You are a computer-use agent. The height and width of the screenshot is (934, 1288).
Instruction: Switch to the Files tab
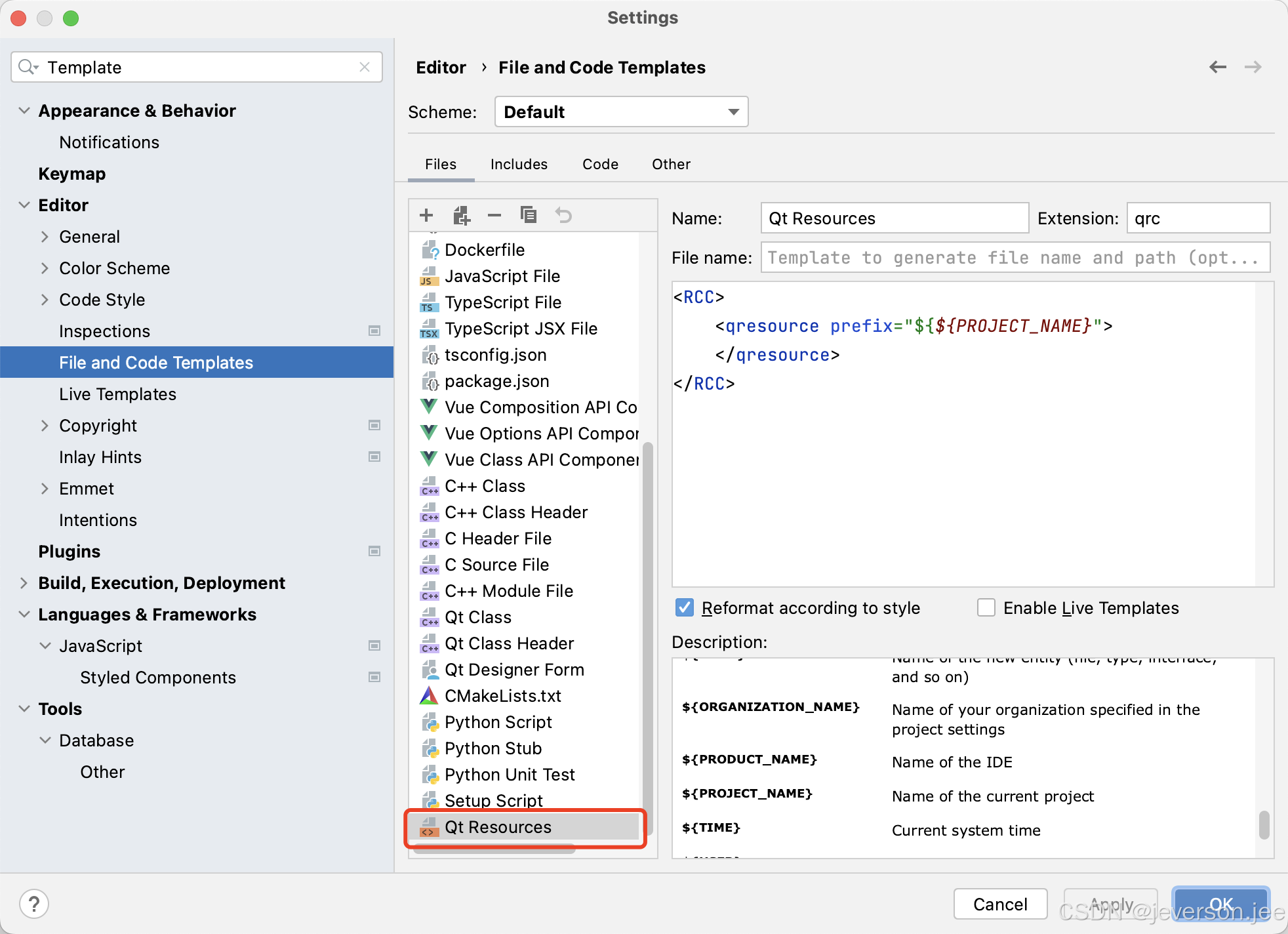[x=441, y=164]
